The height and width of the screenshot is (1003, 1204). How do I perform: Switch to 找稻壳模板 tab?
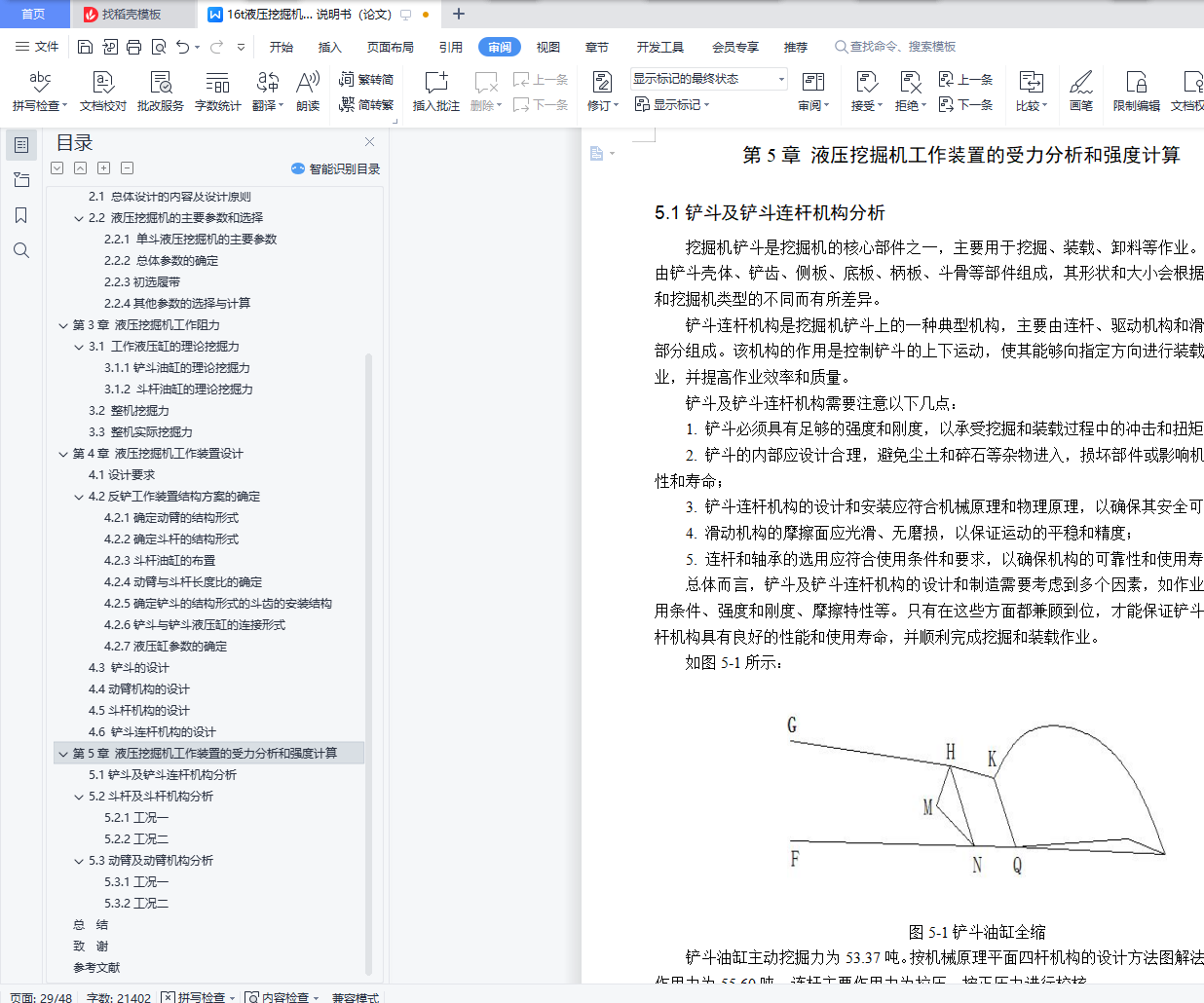[x=132, y=14]
